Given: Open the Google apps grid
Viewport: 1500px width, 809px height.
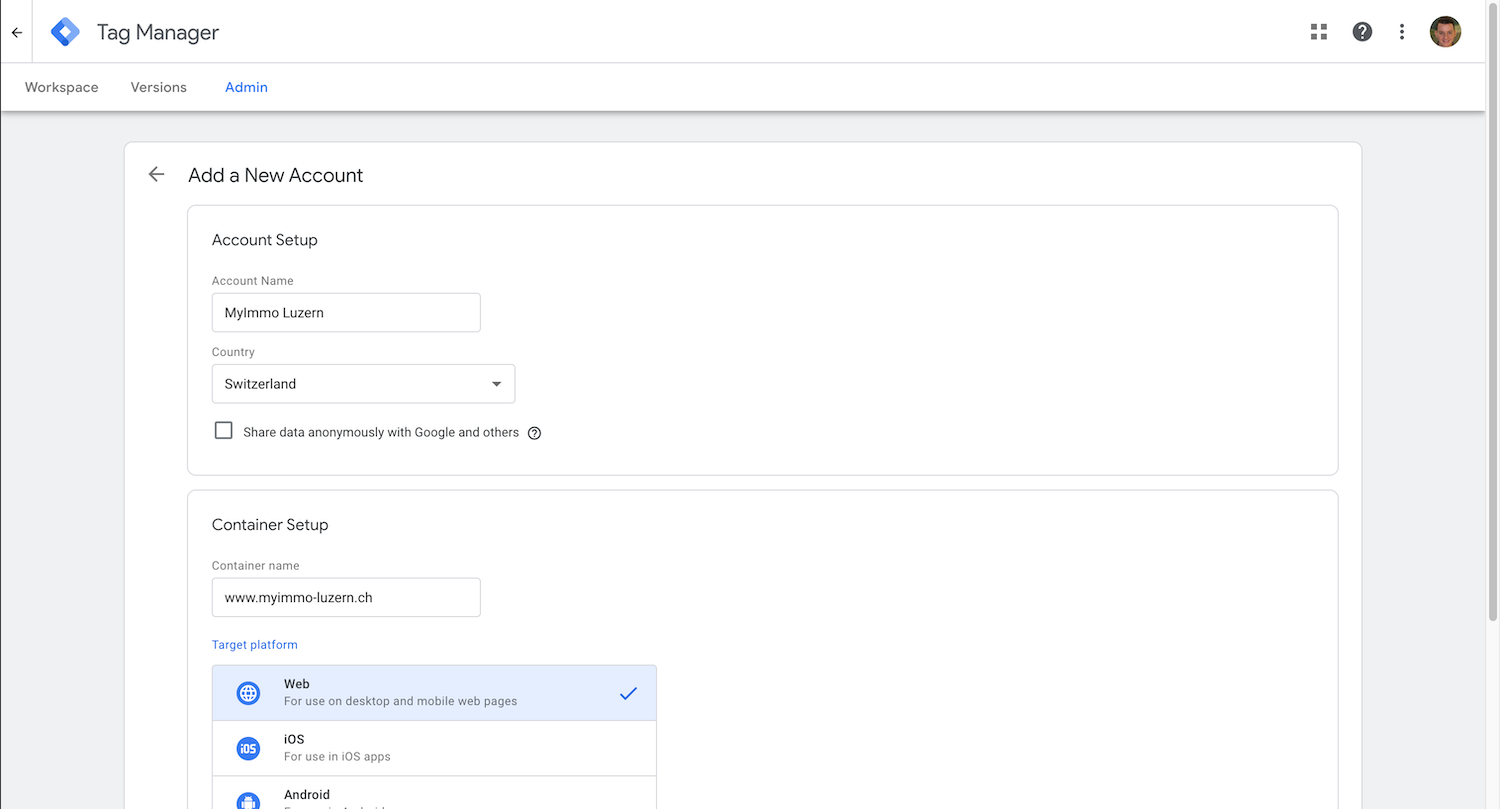Looking at the screenshot, I should 1319,32.
